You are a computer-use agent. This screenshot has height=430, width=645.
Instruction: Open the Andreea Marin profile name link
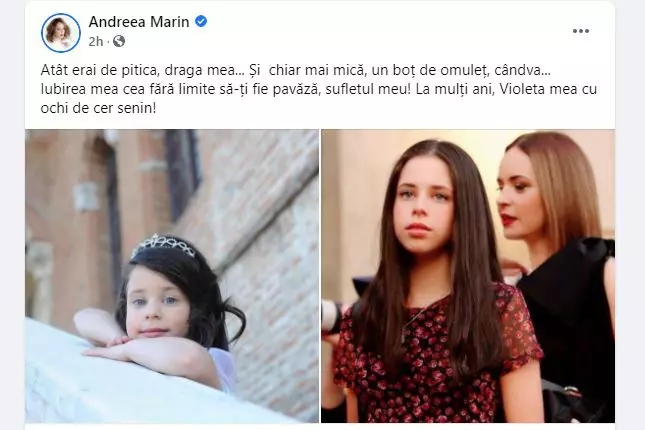(139, 22)
